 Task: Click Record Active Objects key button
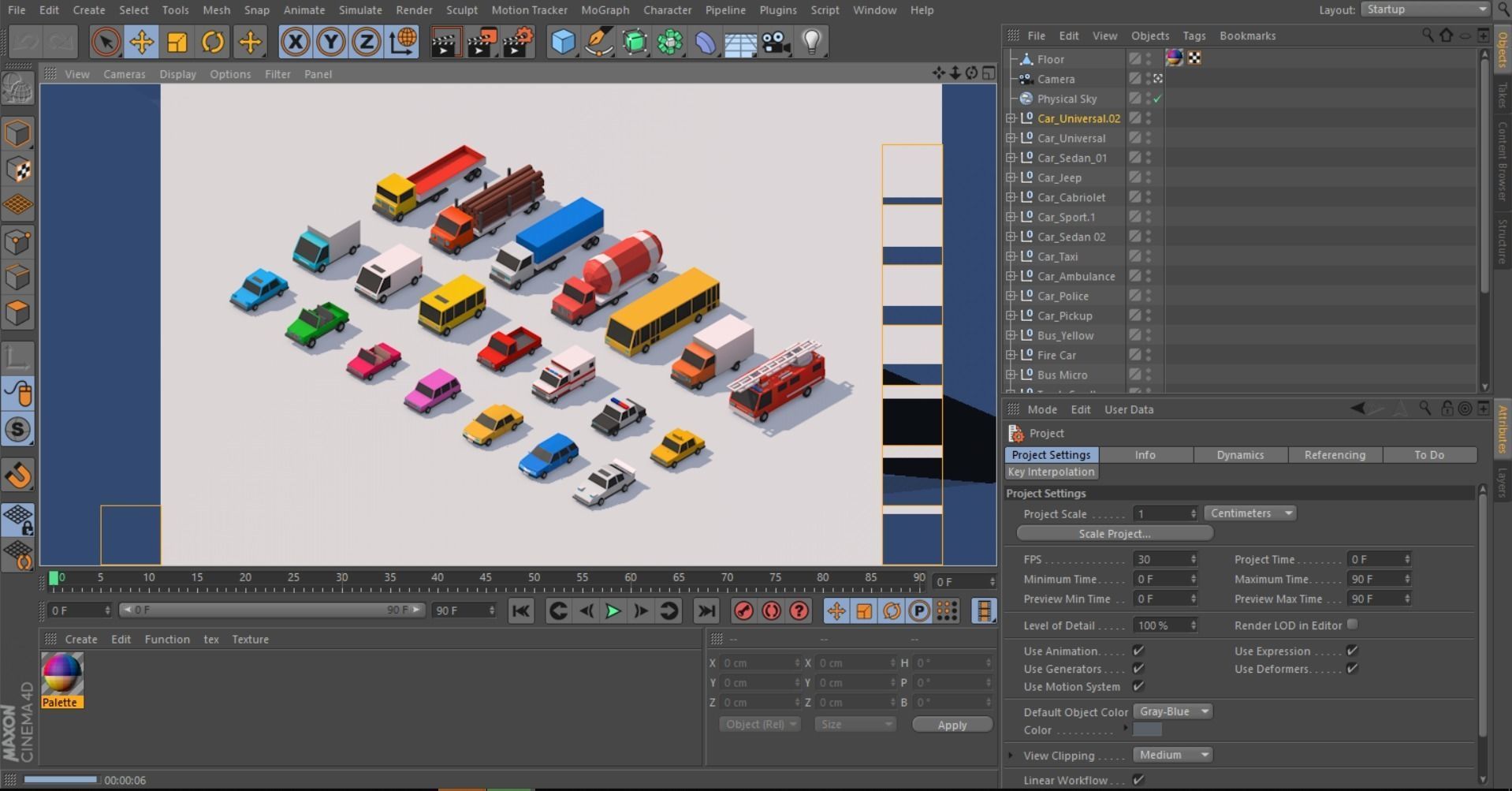click(743, 611)
